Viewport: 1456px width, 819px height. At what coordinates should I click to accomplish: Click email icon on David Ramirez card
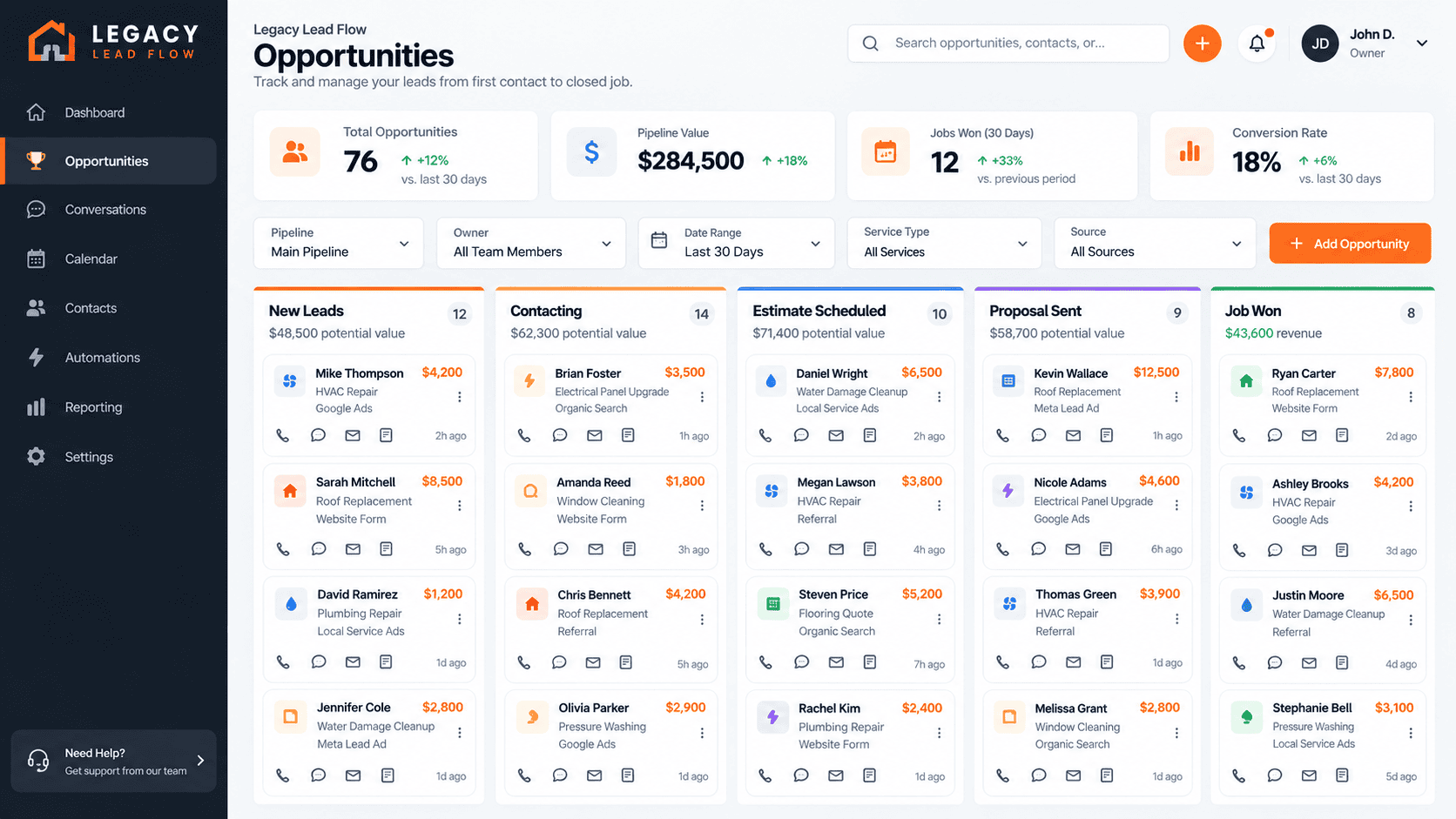(x=353, y=662)
